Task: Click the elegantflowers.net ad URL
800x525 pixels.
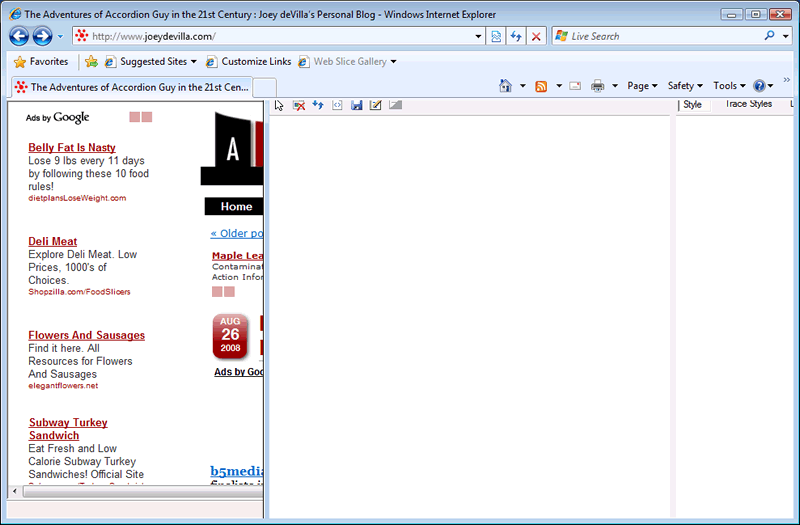Action: (63, 386)
